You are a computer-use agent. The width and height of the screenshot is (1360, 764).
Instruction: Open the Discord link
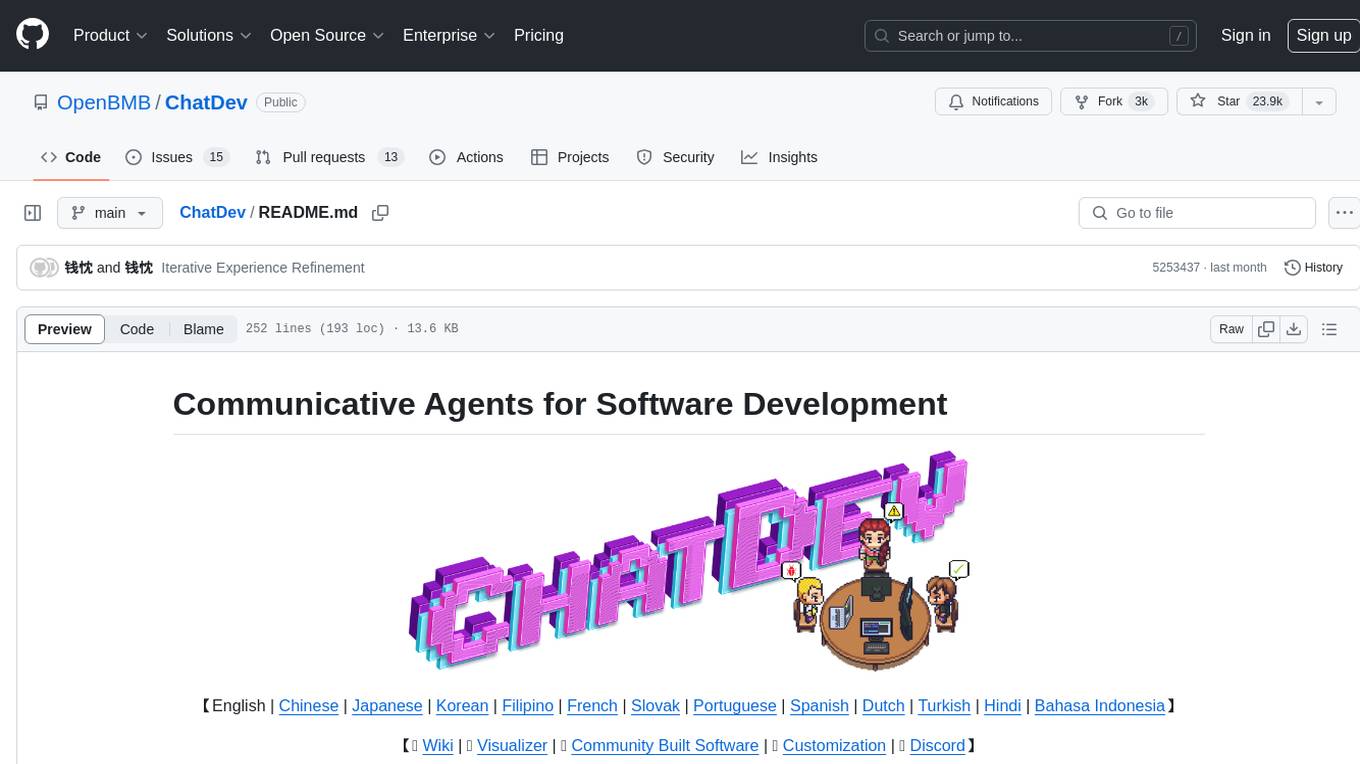pyautogui.click(x=937, y=746)
